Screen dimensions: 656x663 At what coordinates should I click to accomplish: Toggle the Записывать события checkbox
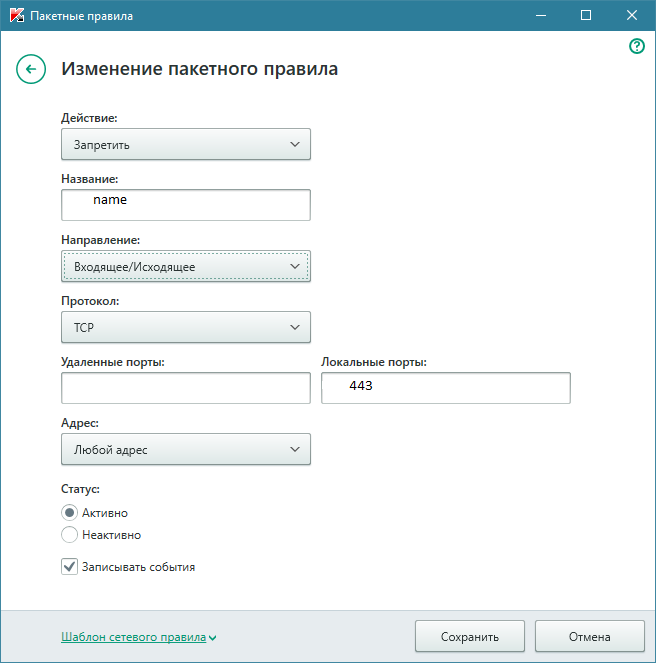coord(70,567)
